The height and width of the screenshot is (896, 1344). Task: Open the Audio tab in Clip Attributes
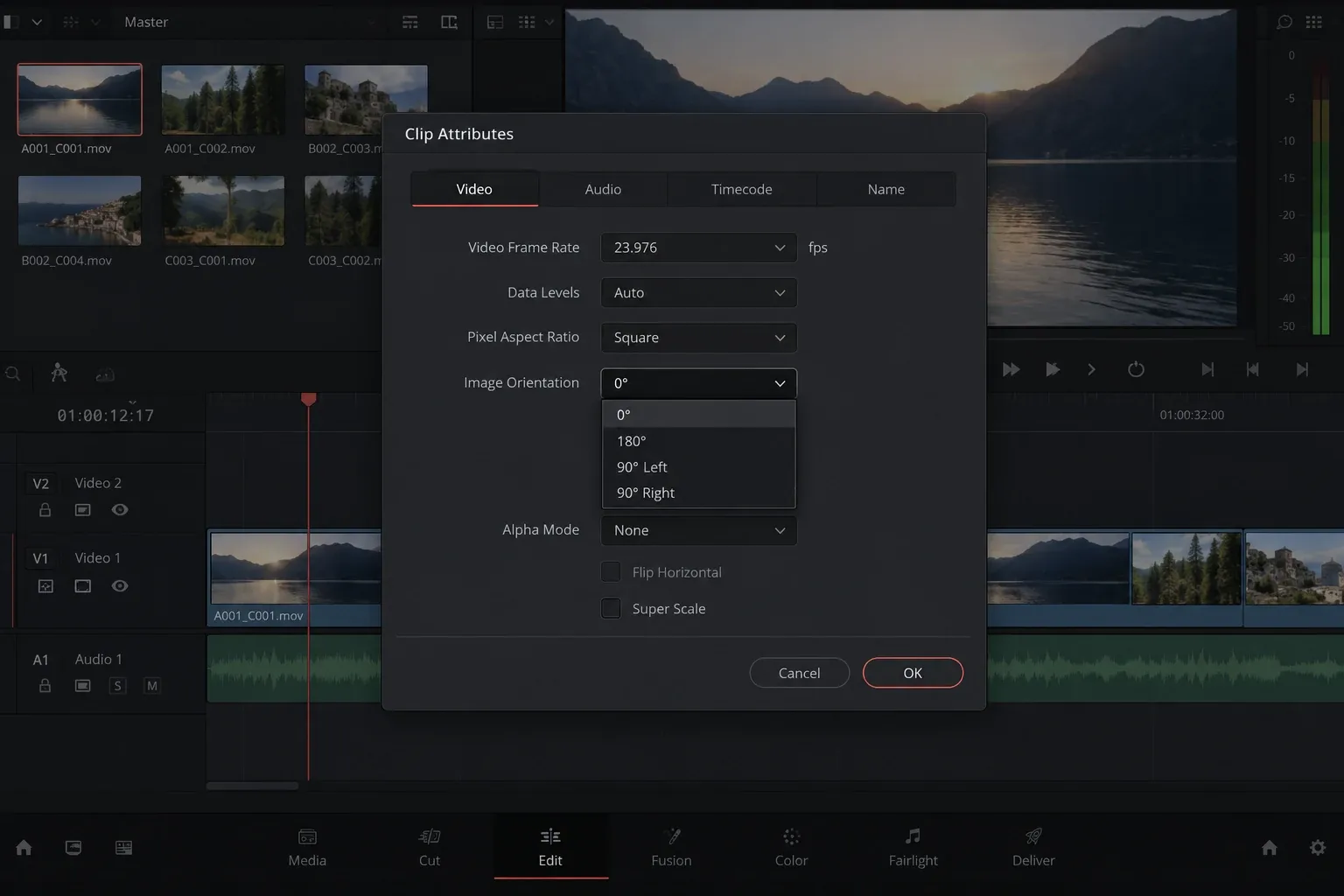pyautogui.click(x=603, y=189)
